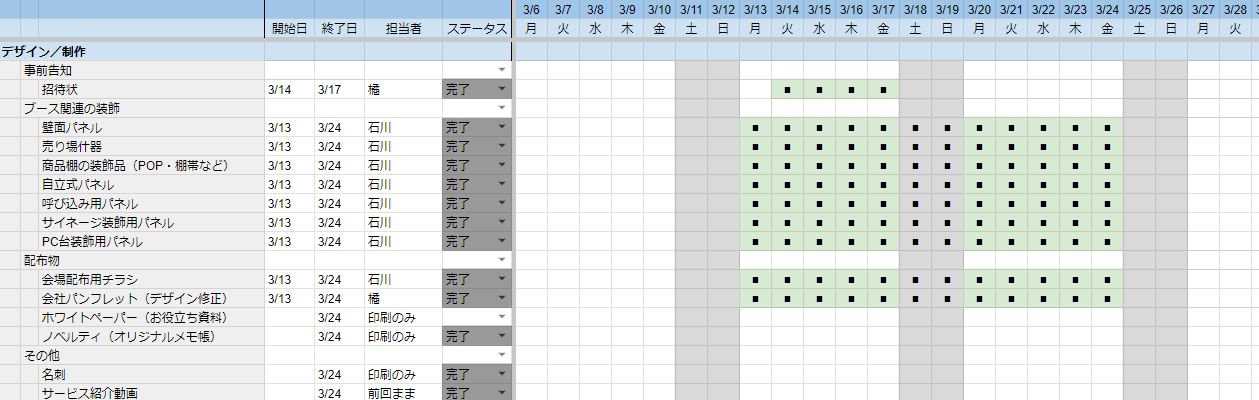
Task: Click the 3/17 end date of 招待状
Action: 329,90
